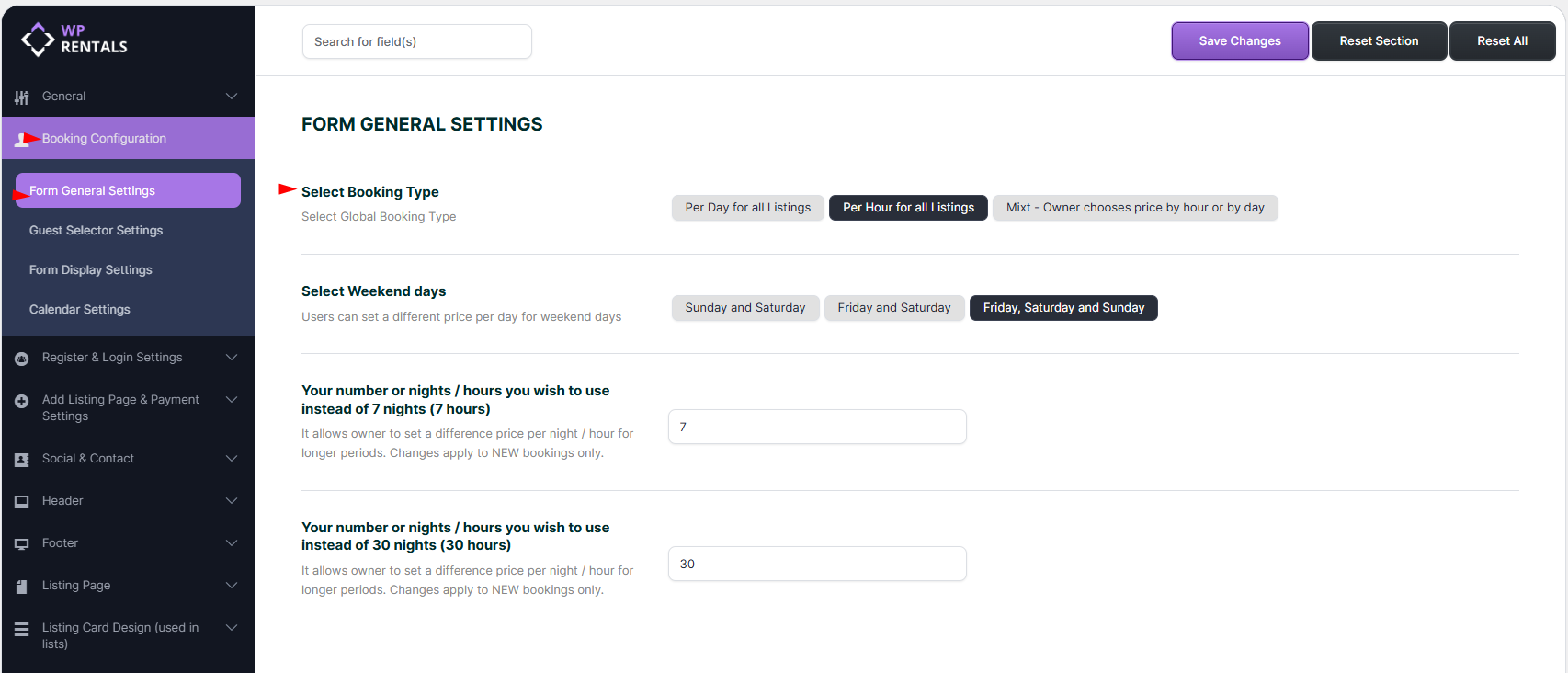Choose Mixt owner chooses booking type
This screenshot has width=1568, height=673.
tap(1134, 208)
